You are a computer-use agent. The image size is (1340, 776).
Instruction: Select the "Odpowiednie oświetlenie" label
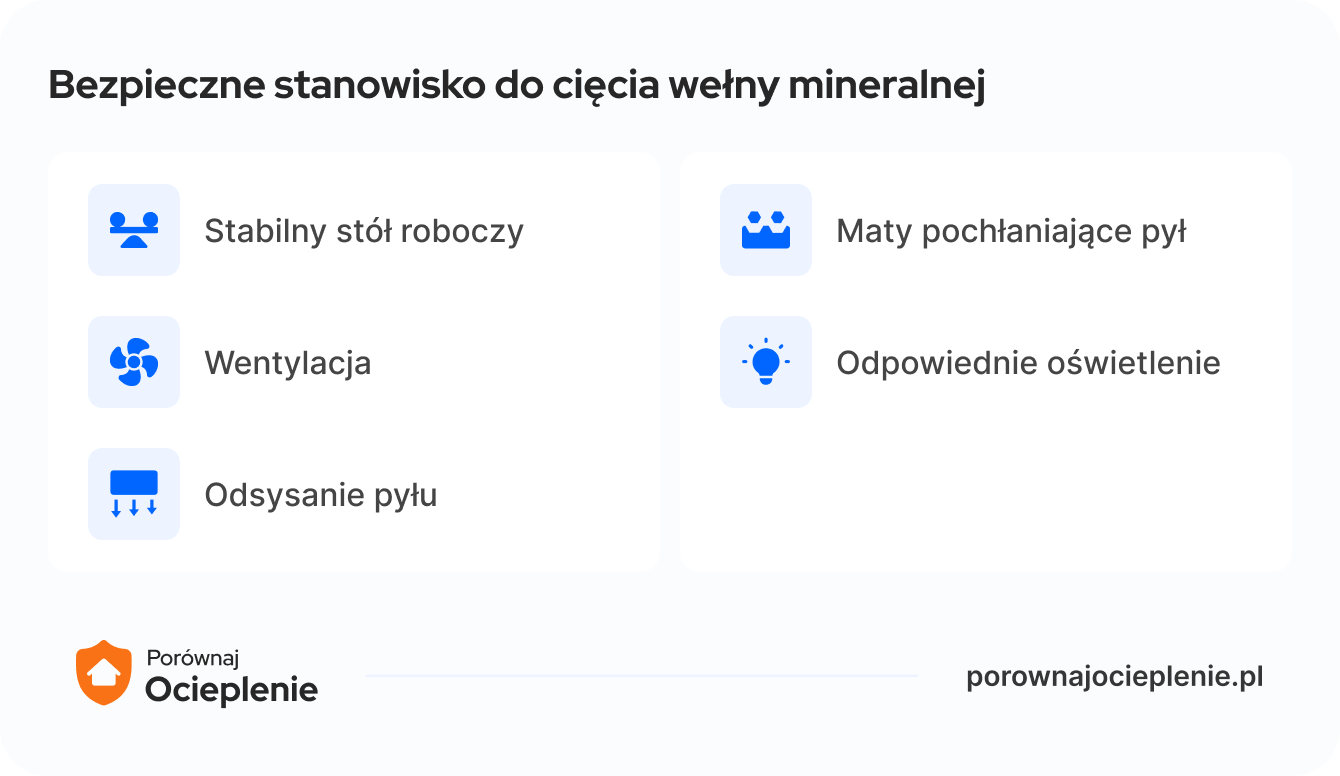click(1028, 363)
